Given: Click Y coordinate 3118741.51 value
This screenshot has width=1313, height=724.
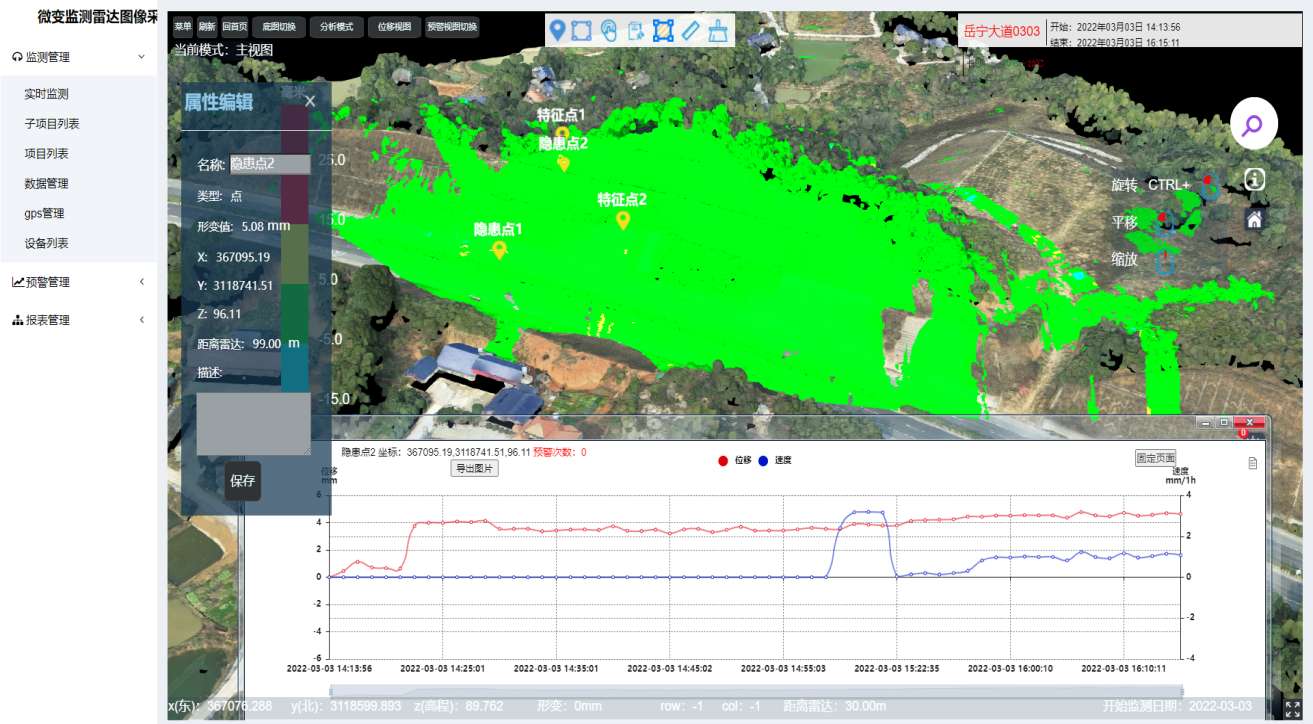Looking at the screenshot, I should 243,286.
